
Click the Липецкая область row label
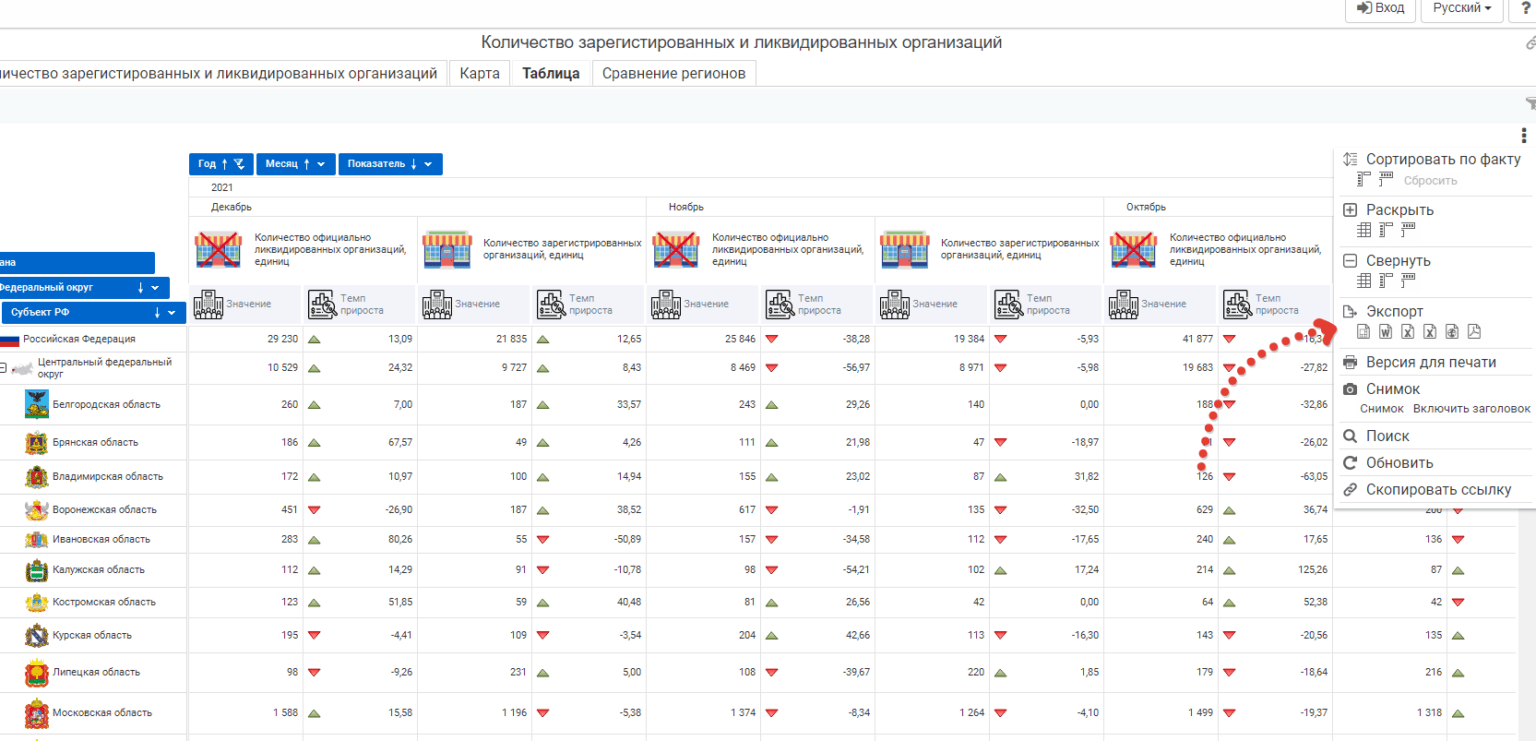(x=96, y=672)
